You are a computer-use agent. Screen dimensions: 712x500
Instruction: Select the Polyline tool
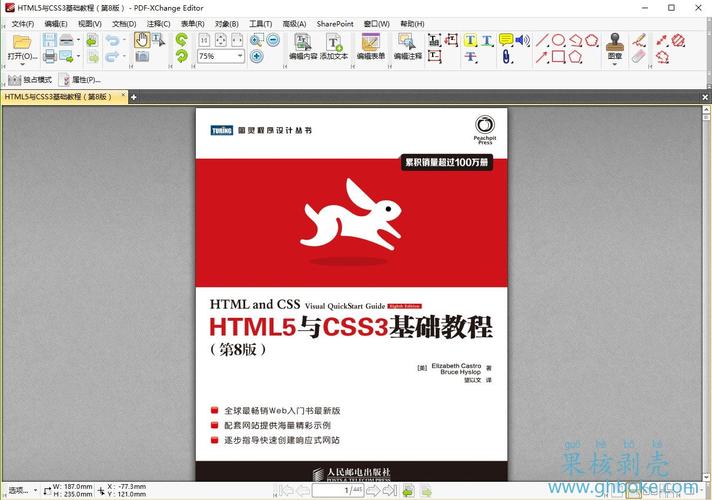pyautogui.click(x=576, y=40)
